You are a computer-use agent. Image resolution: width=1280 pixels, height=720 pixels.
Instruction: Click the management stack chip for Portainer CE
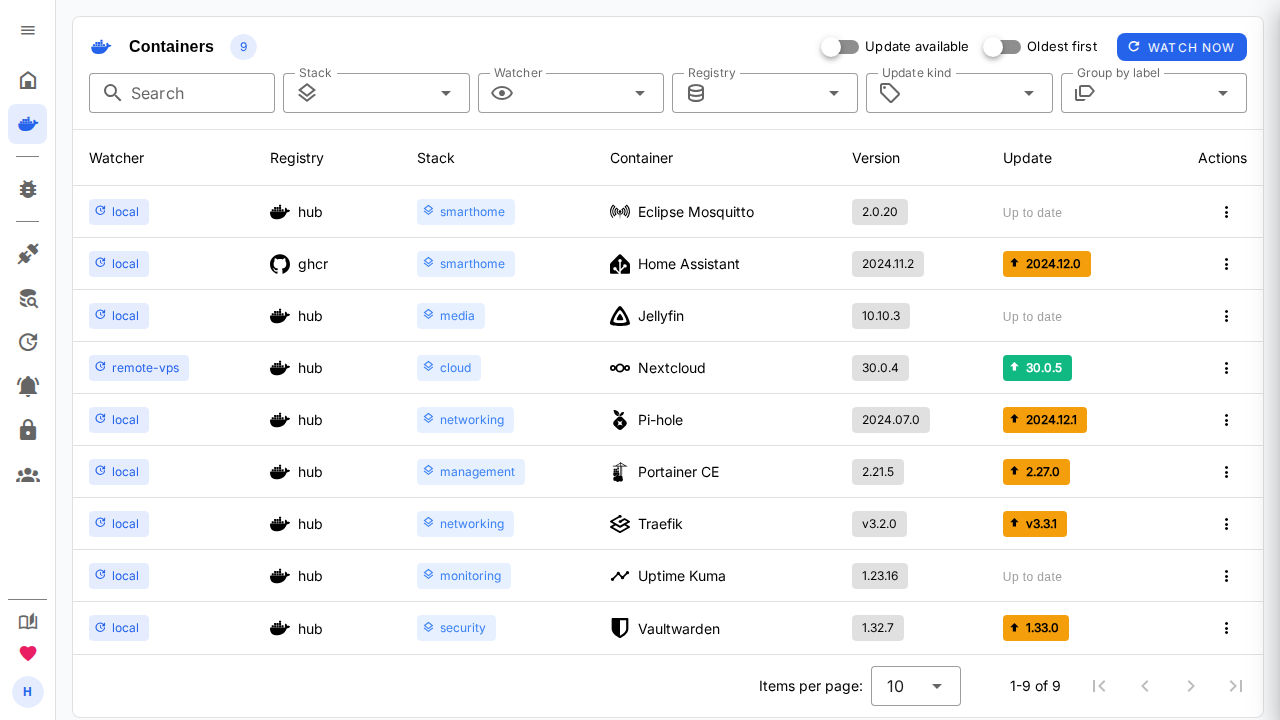click(x=471, y=472)
